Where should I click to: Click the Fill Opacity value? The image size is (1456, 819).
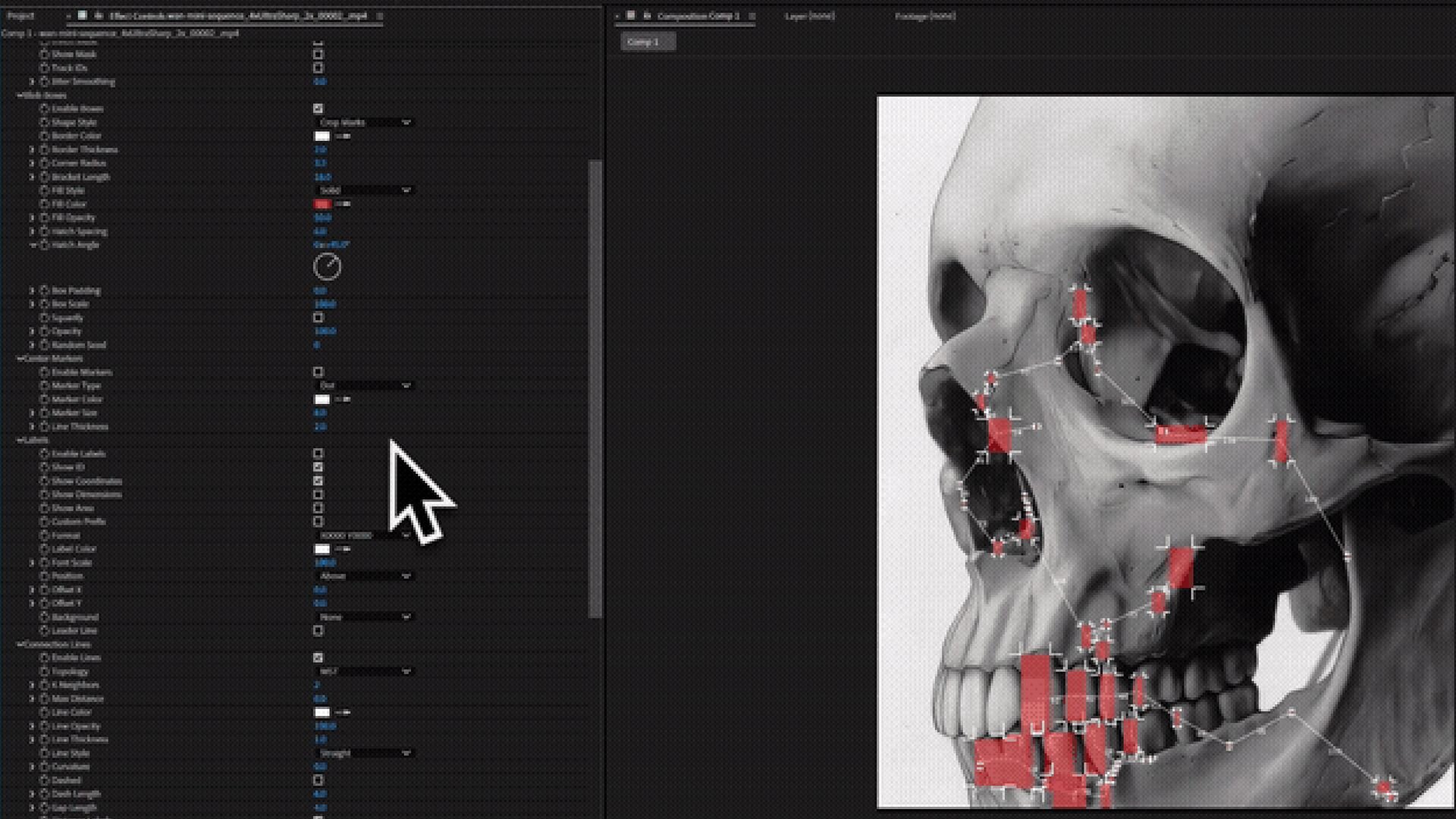tap(322, 218)
